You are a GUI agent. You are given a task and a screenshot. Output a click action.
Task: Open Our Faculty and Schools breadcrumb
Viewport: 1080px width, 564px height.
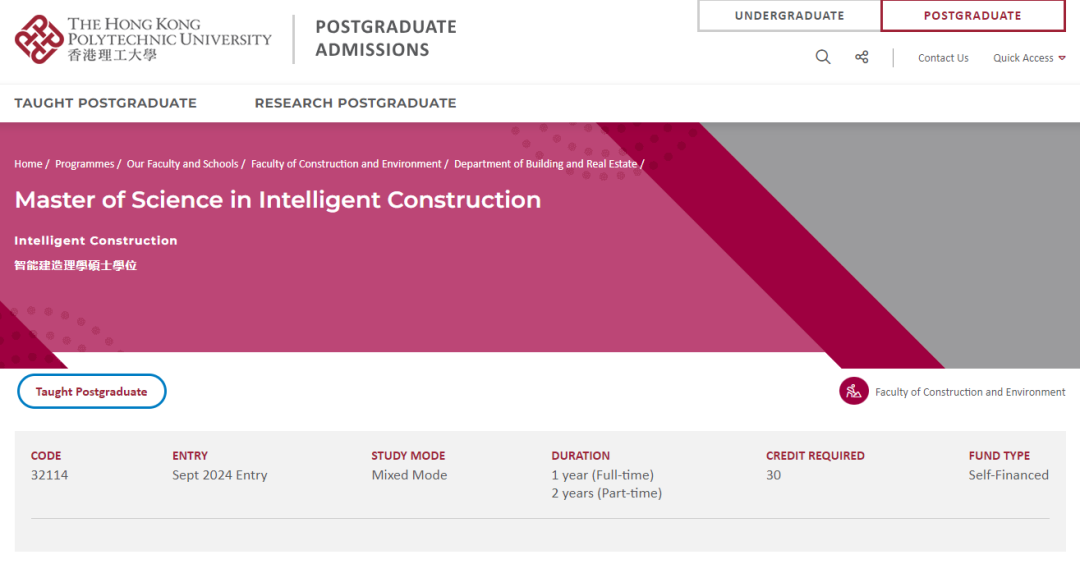pos(183,164)
